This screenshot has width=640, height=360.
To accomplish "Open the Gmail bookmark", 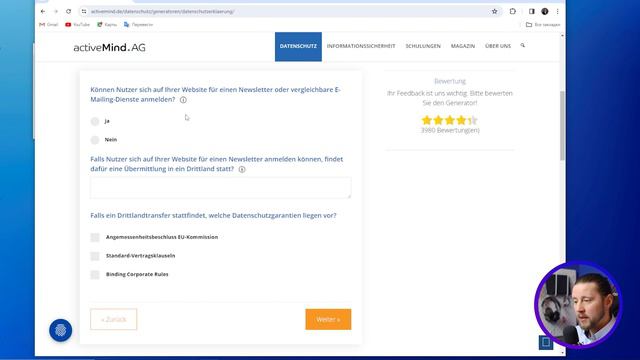I will (x=49, y=24).
